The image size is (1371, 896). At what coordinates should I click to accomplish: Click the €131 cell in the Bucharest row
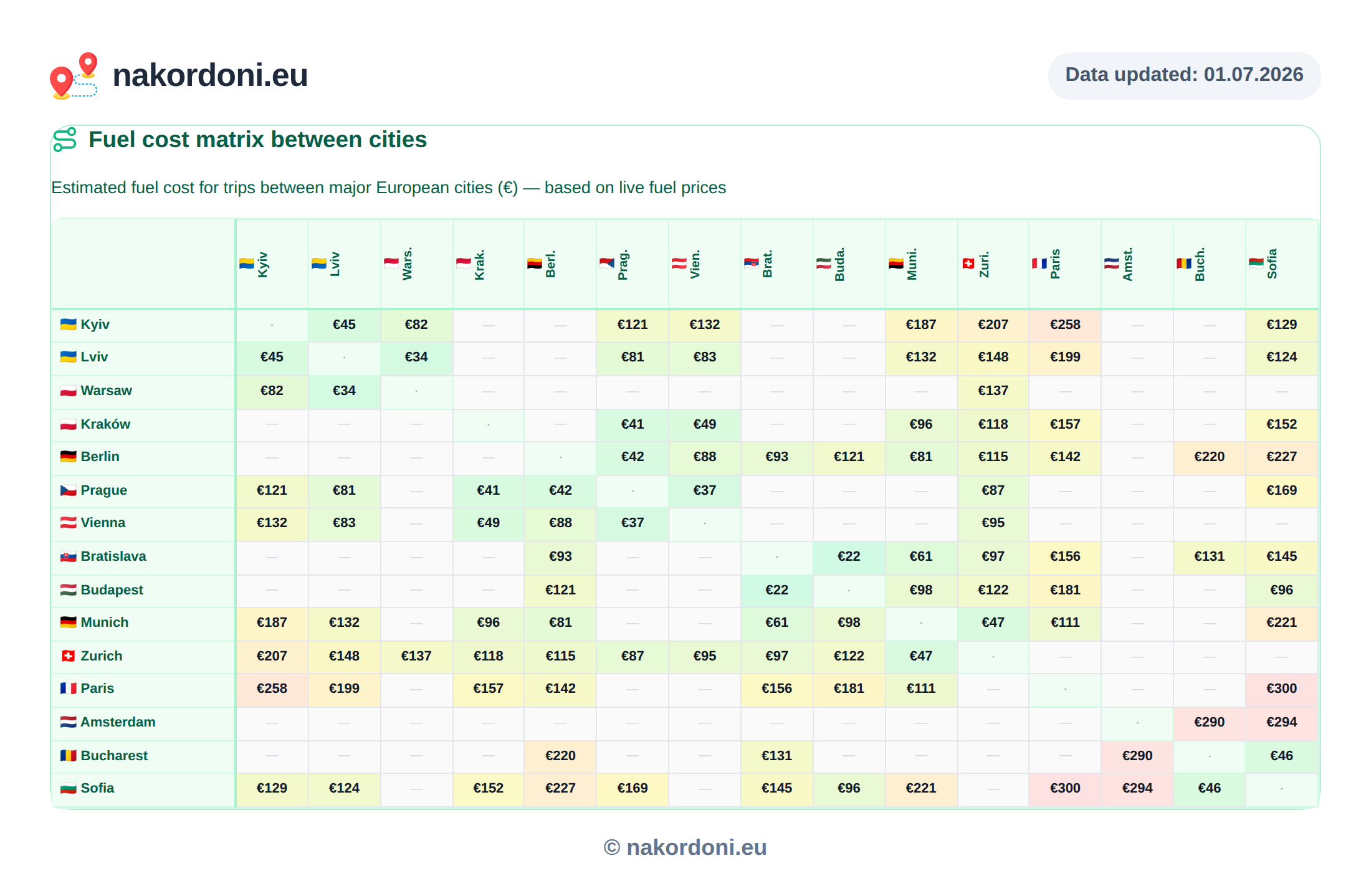click(x=776, y=756)
